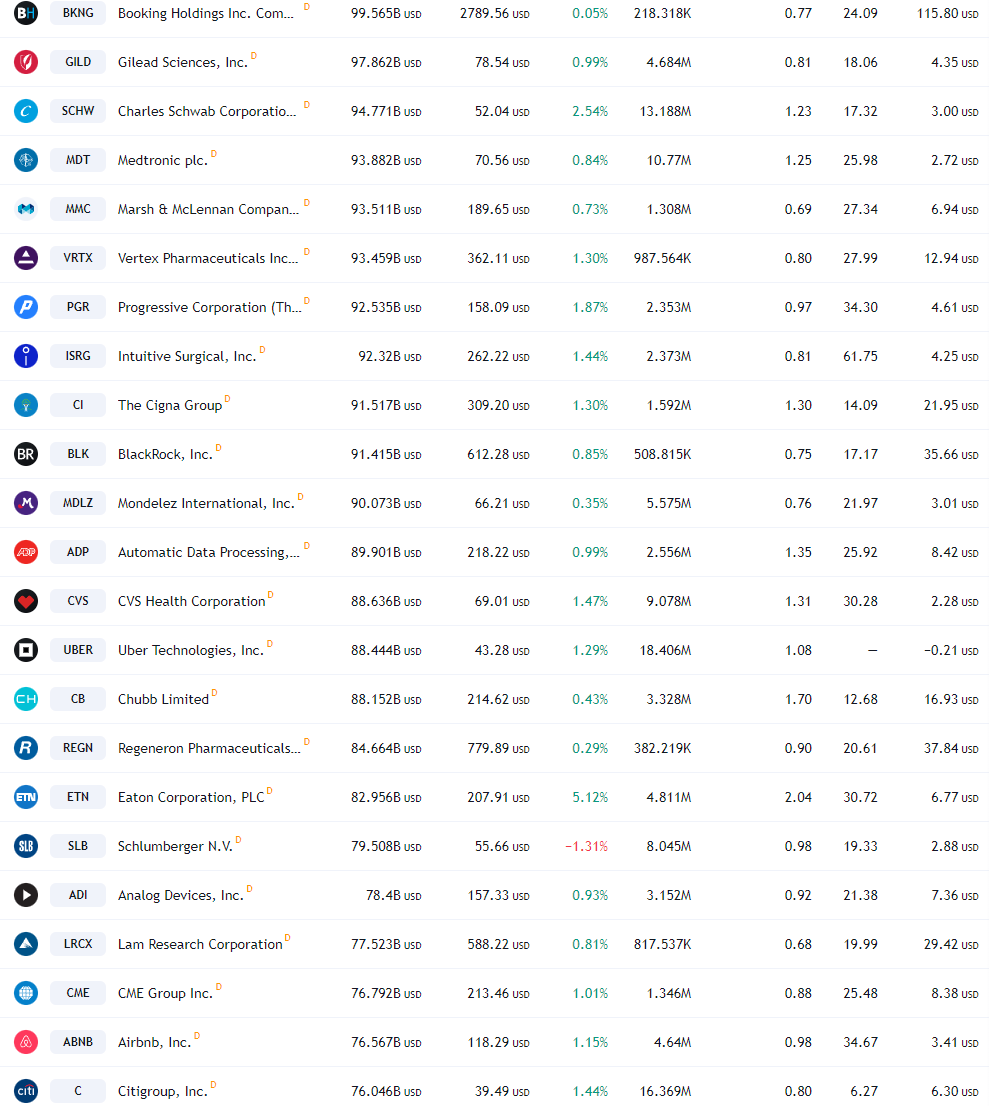
Task: Open Schlumberger N.V. company link
Action: [x=175, y=846]
